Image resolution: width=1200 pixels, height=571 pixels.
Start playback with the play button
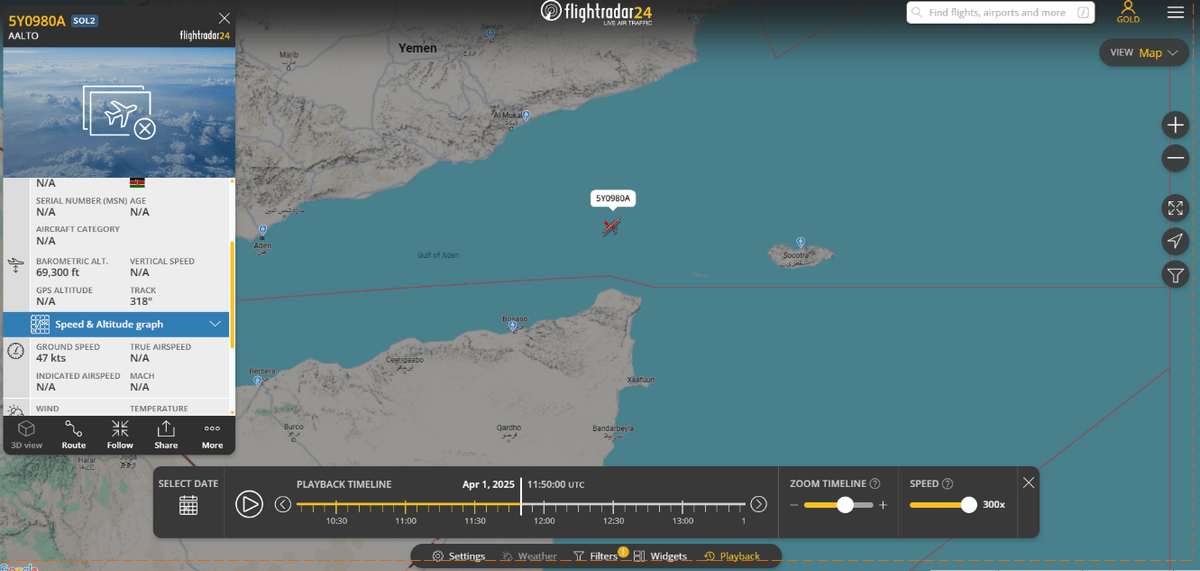click(x=249, y=503)
